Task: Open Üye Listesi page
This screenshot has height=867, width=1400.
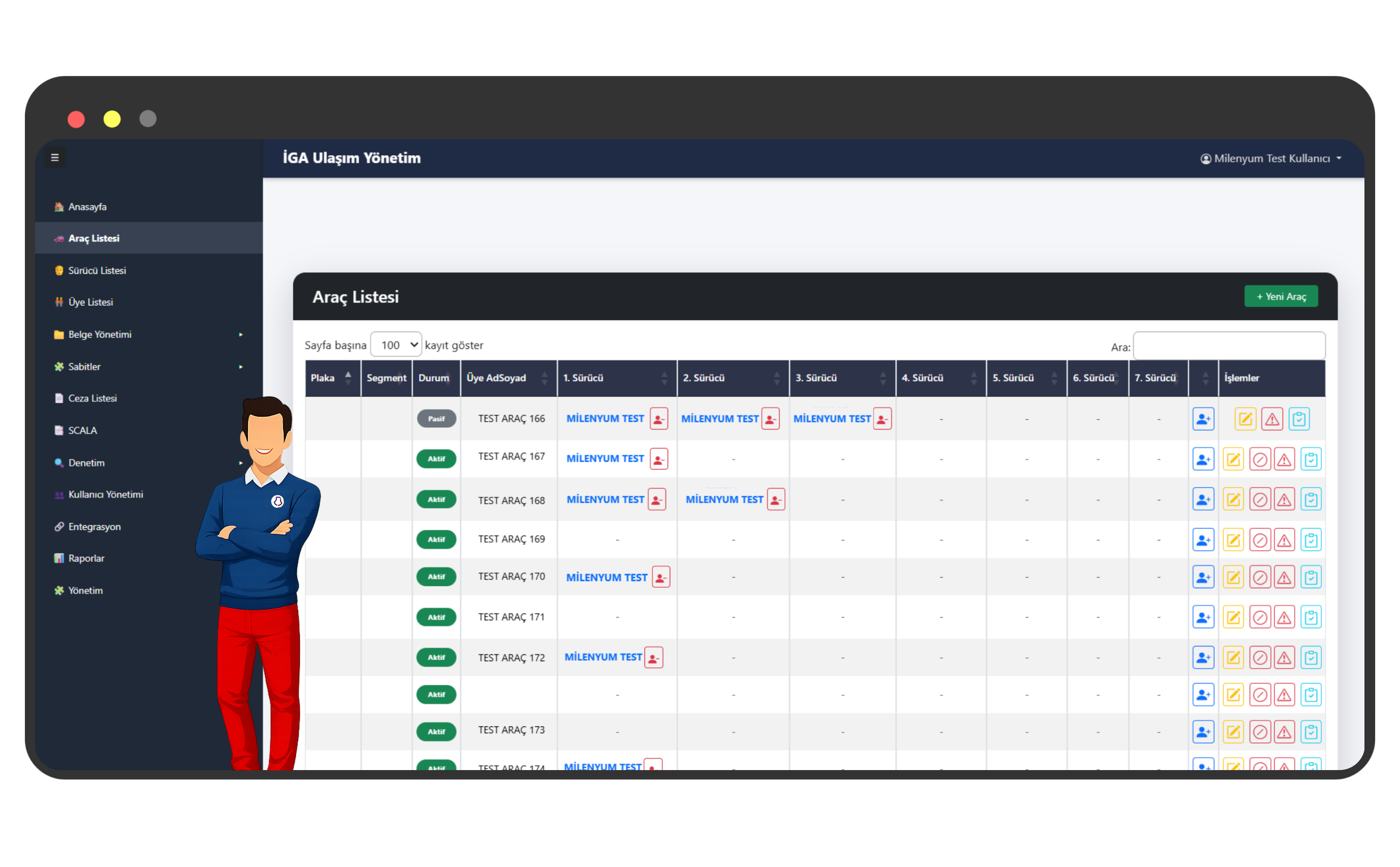Action: pyautogui.click(x=91, y=302)
